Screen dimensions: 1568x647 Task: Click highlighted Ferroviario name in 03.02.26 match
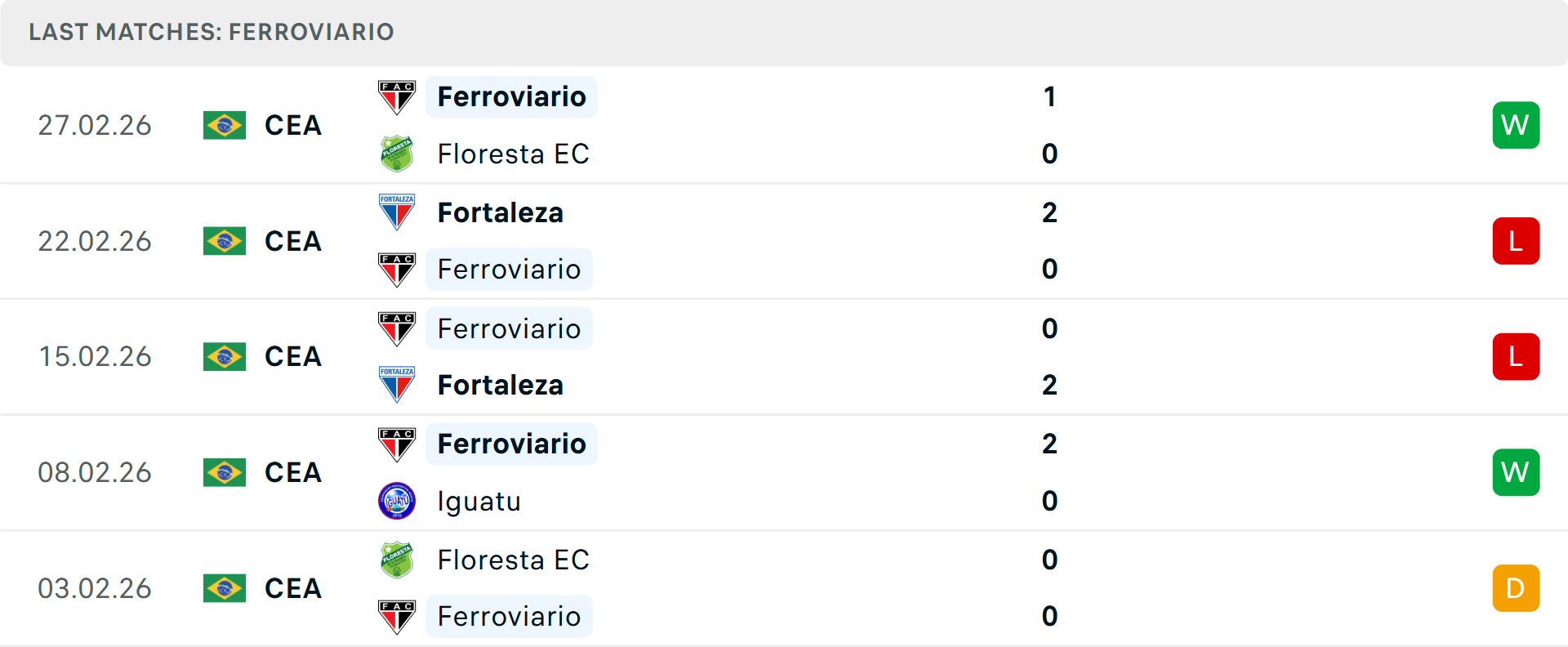click(509, 616)
